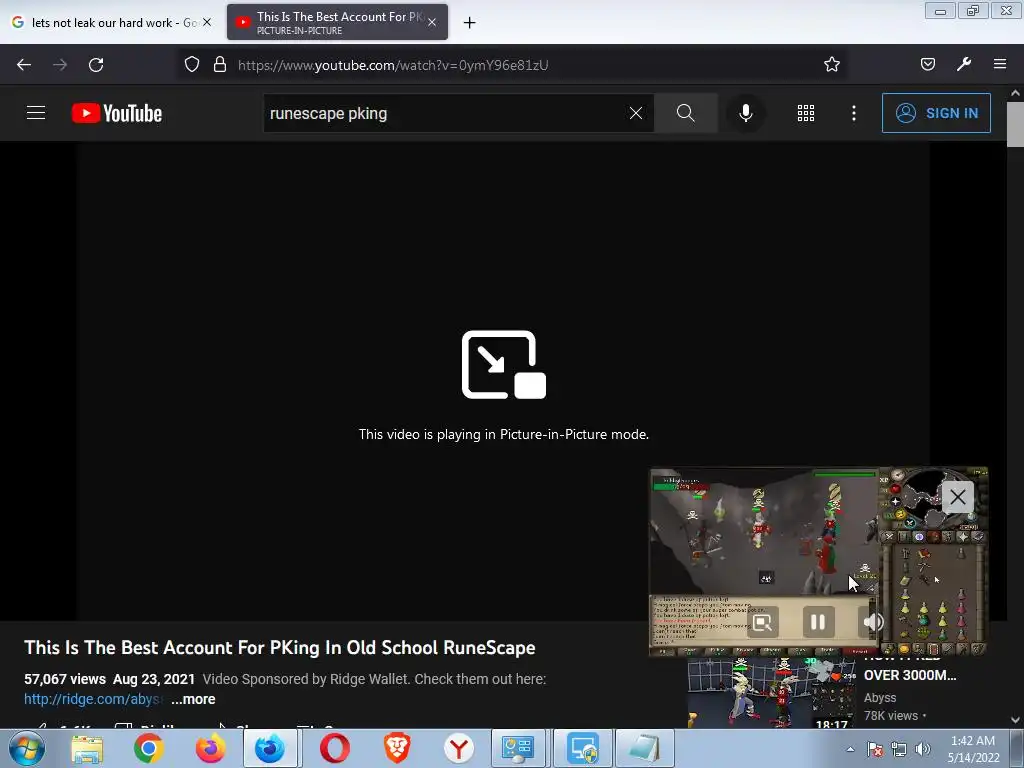Open Windows Explorer from taskbar
This screenshot has width=1024, height=768.
click(87, 748)
